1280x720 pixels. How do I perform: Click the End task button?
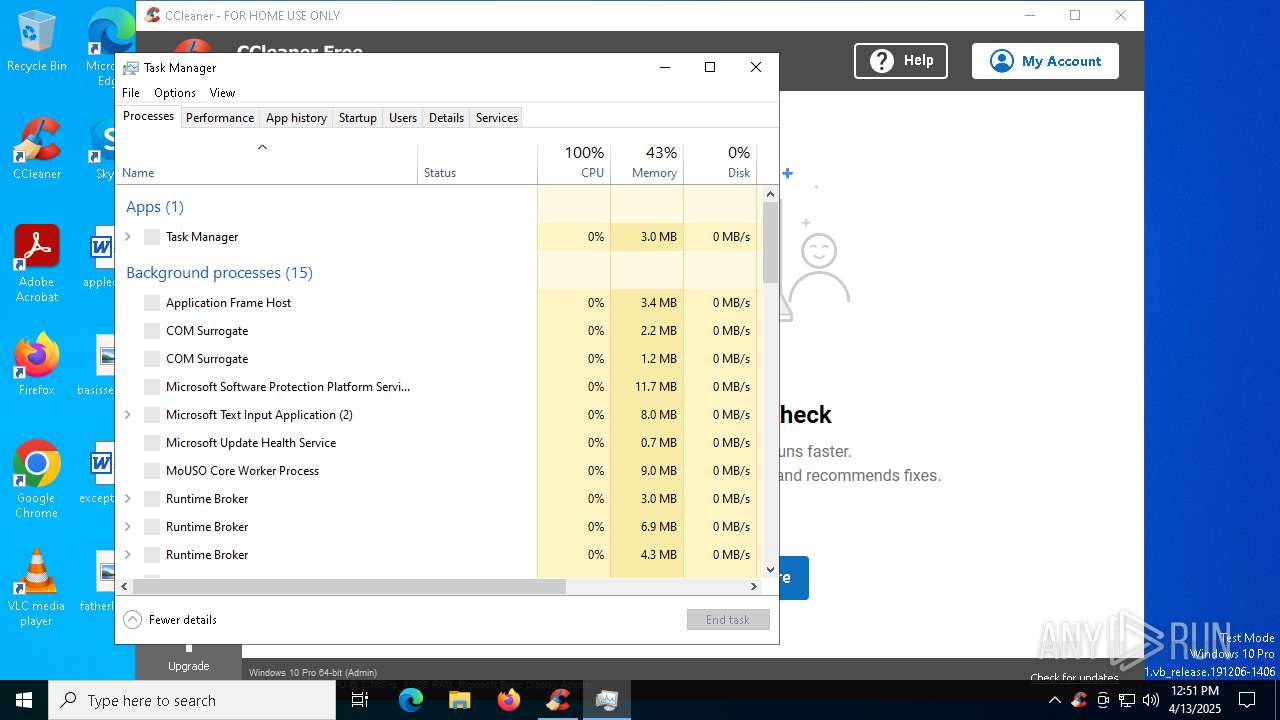pos(728,620)
